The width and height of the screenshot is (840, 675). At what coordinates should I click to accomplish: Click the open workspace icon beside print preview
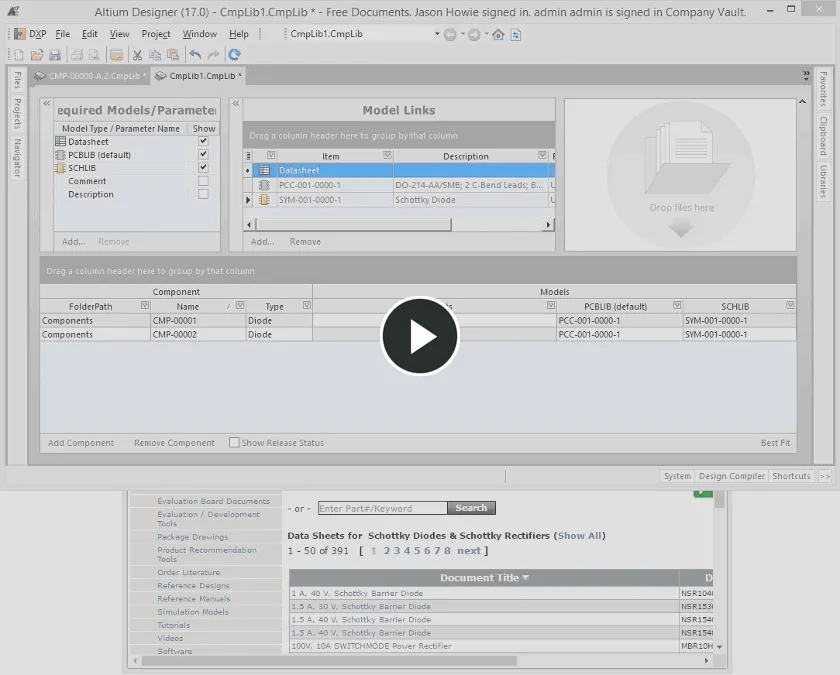[116, 55]
